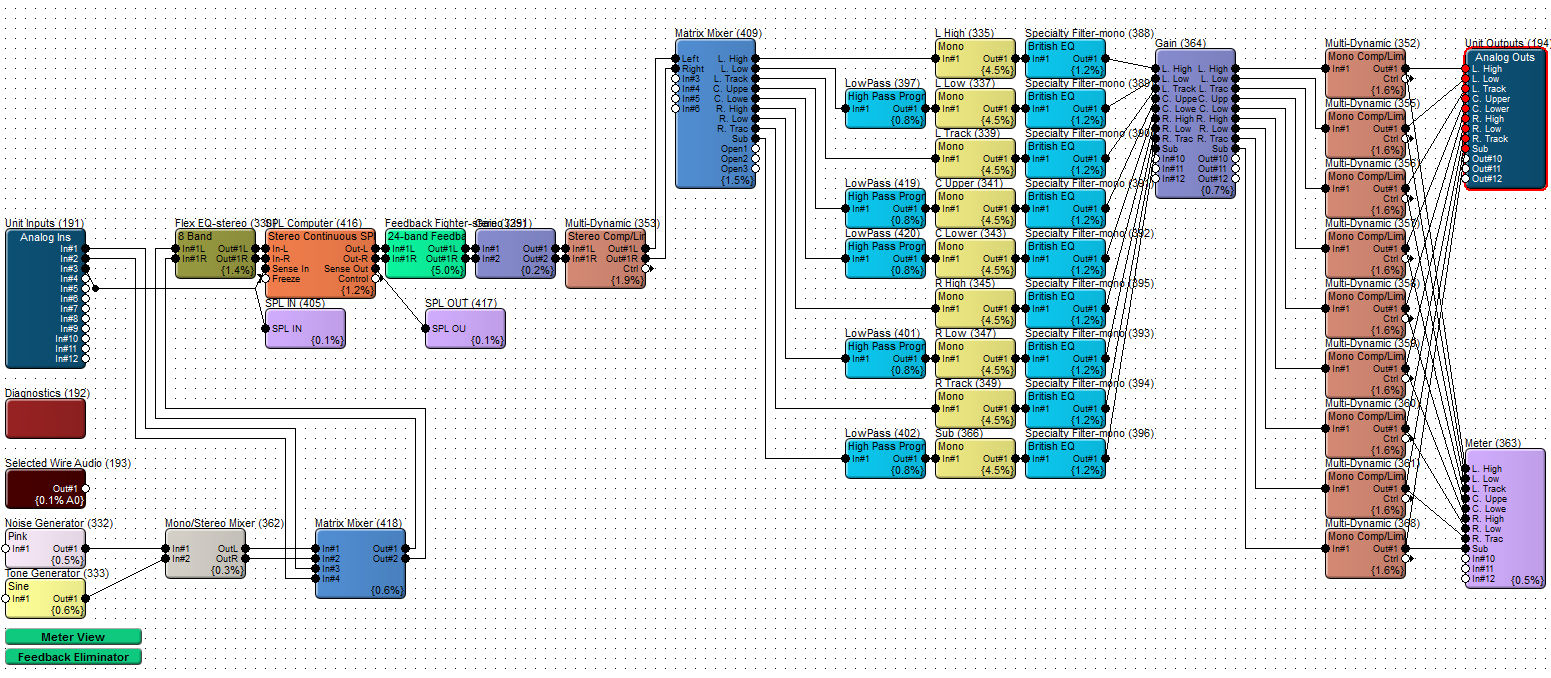
Task: Click the Meter View button
Action: 73,637
